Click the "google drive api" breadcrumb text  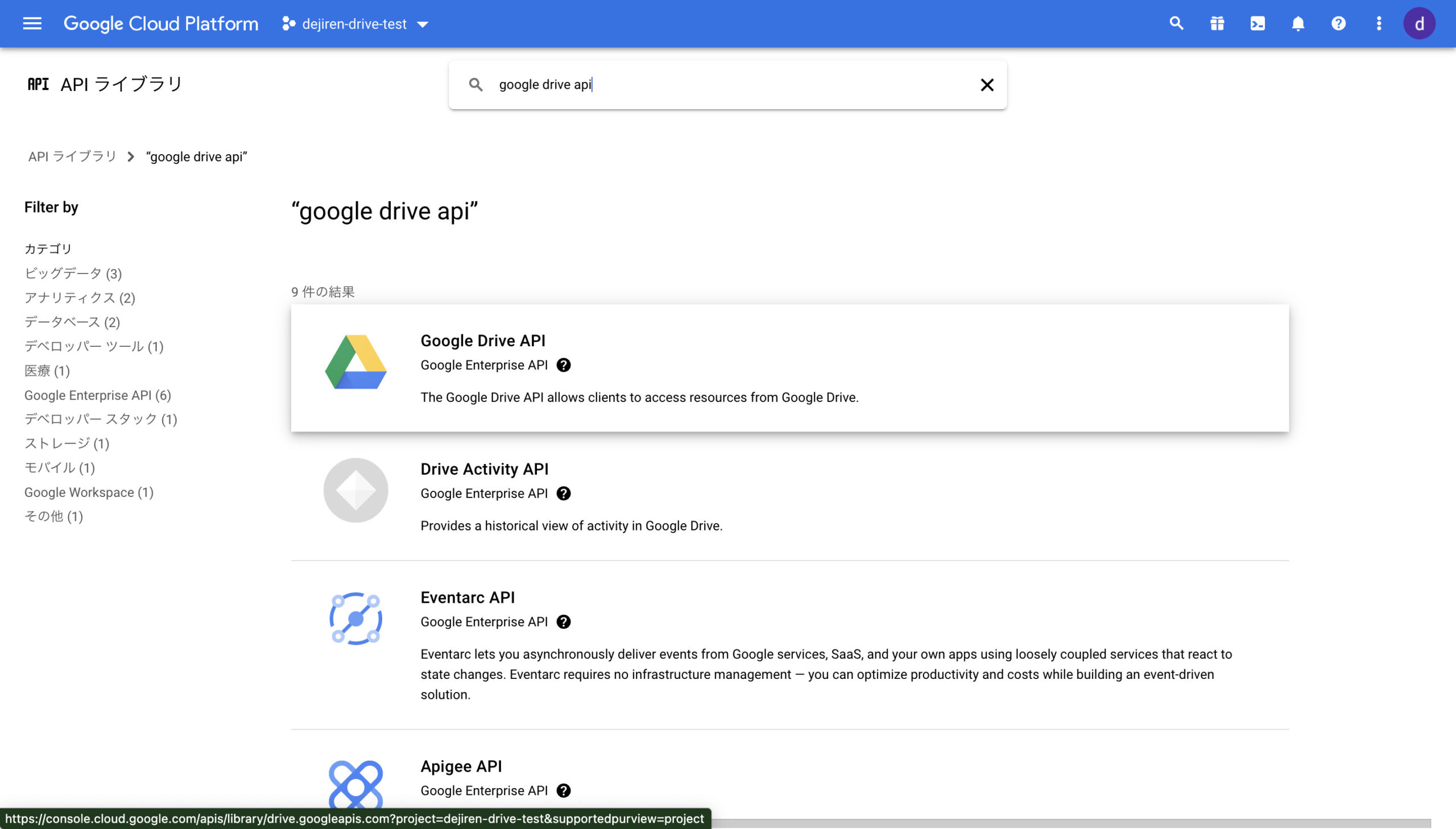pyautogui.click(x=196, y=156)
